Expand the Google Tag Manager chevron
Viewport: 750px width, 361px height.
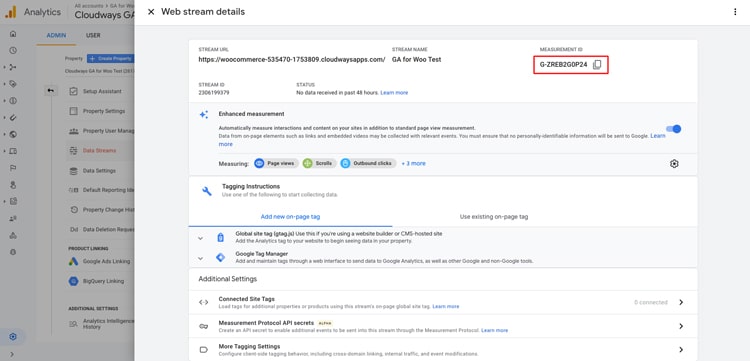click(200, 258)
